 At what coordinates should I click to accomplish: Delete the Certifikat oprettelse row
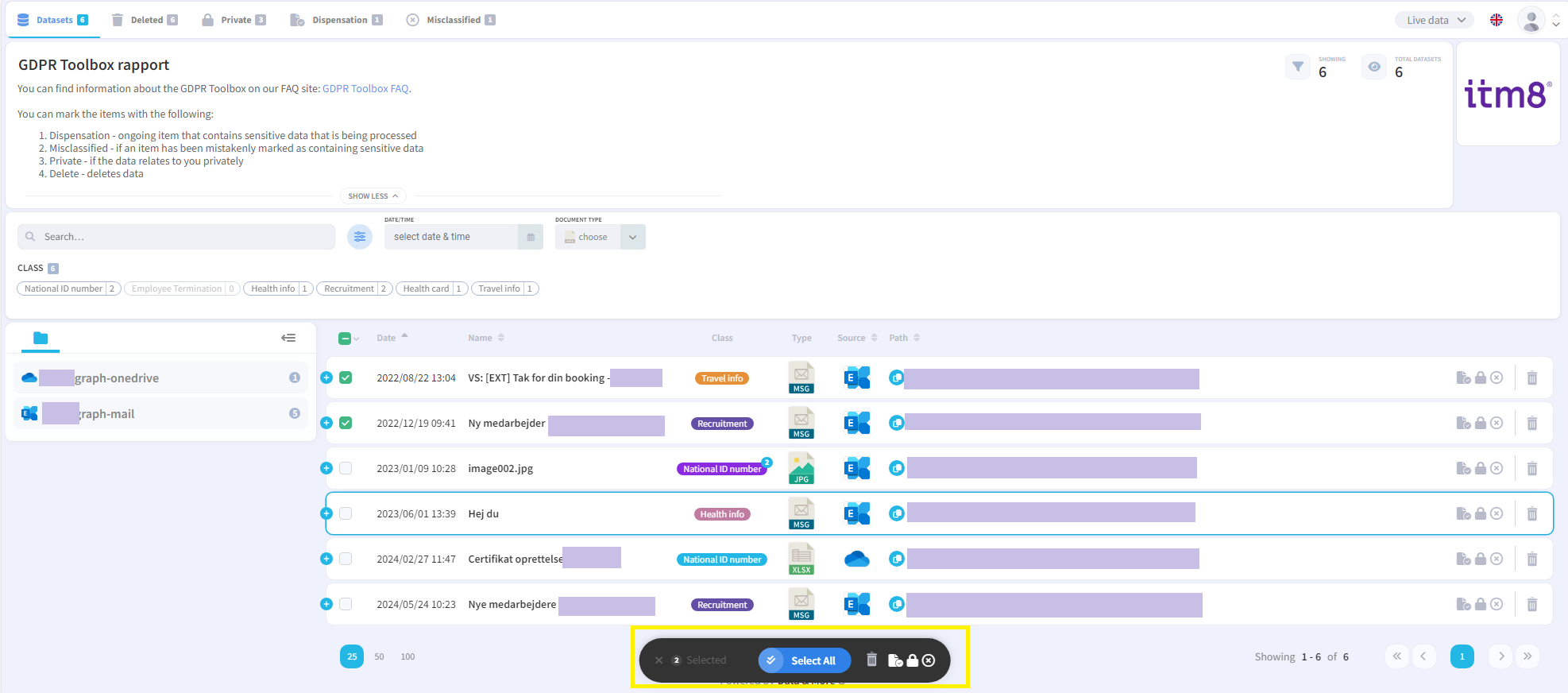coord(1532,559)
